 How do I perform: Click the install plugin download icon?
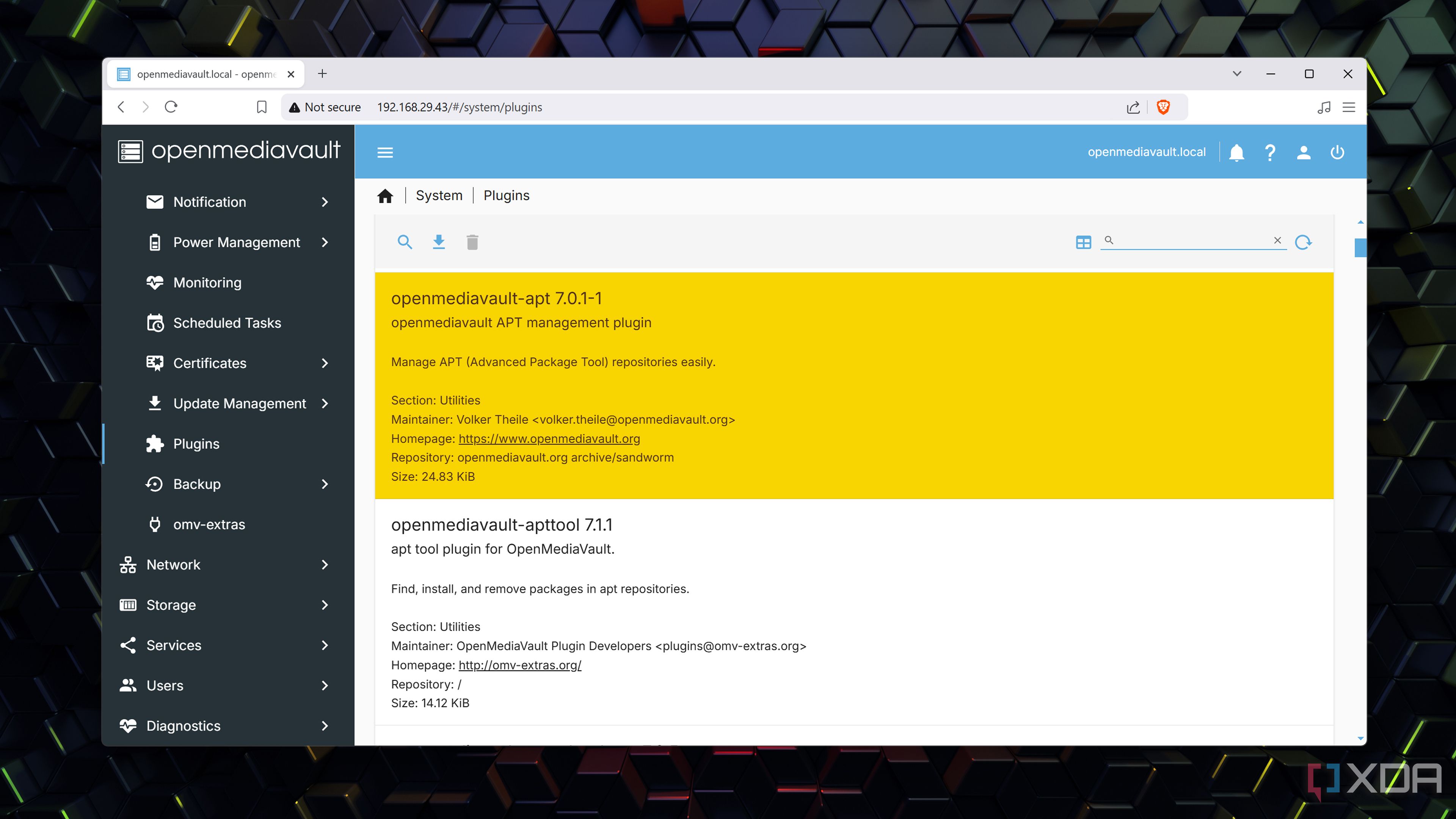[439, 243]
